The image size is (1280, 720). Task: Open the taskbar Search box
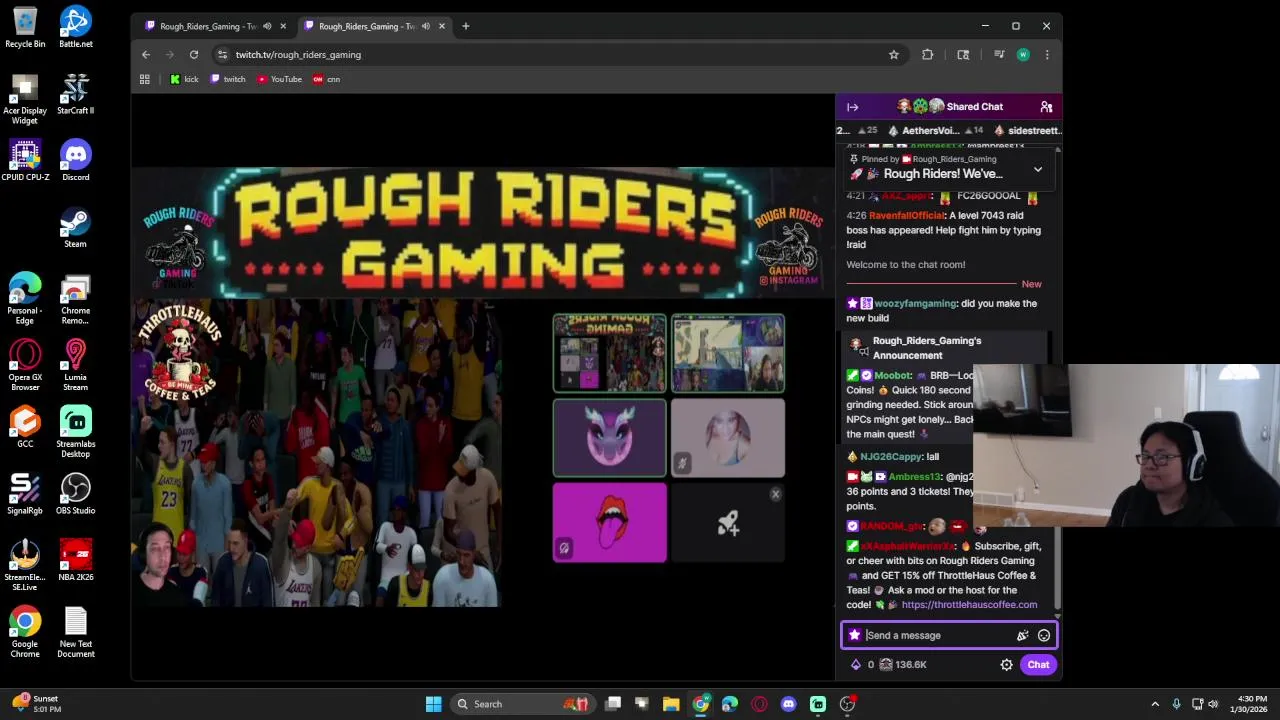(522, 704)
